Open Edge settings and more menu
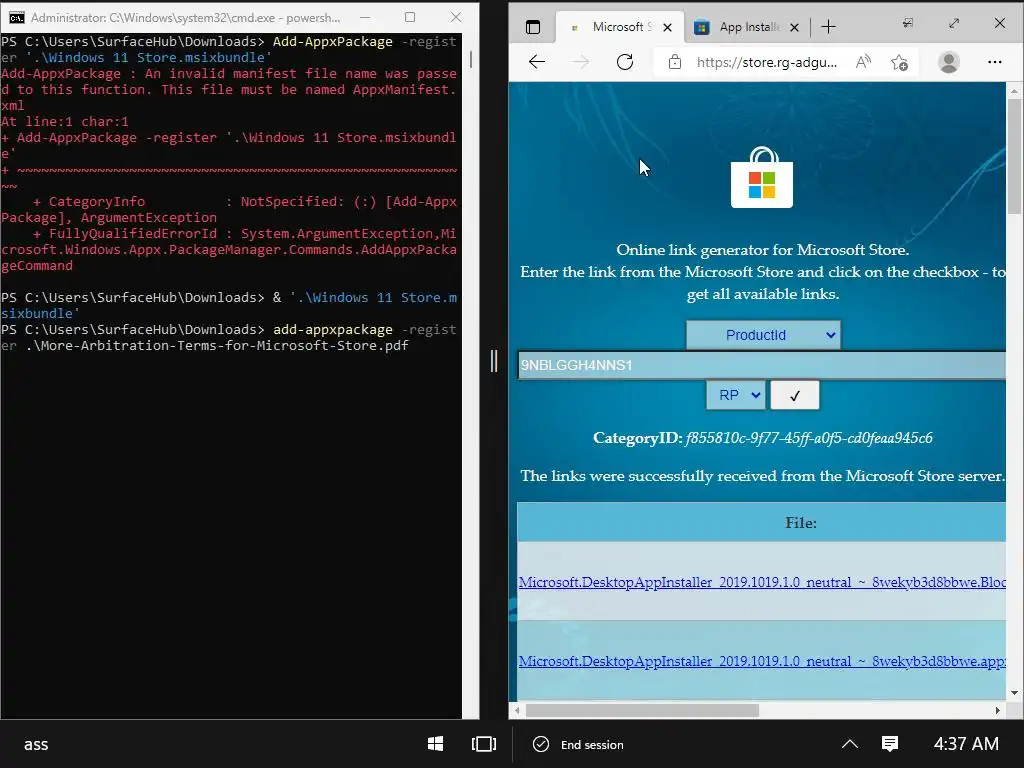The width and height of the screenshot is (1024, 768). tap(995, 62)
